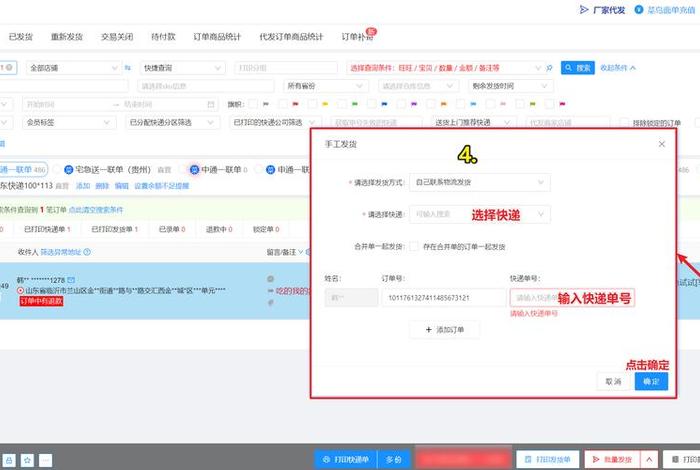Switch to the 交易关闭 tab
This screenshot has height=470, width=700.
(x=117, y=37)
